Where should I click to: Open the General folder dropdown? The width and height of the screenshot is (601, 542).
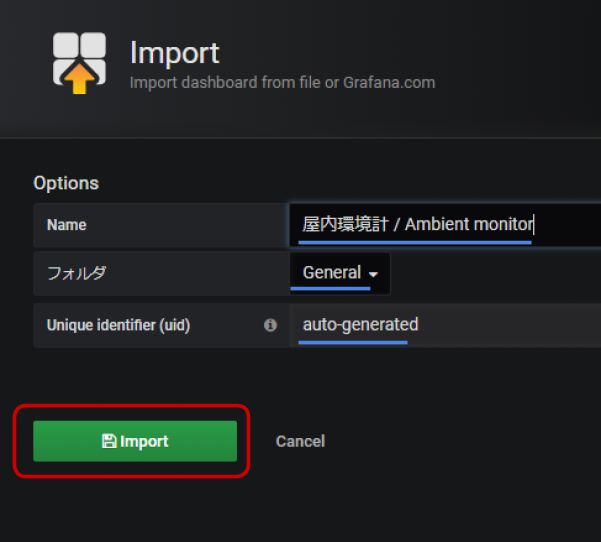340,273
